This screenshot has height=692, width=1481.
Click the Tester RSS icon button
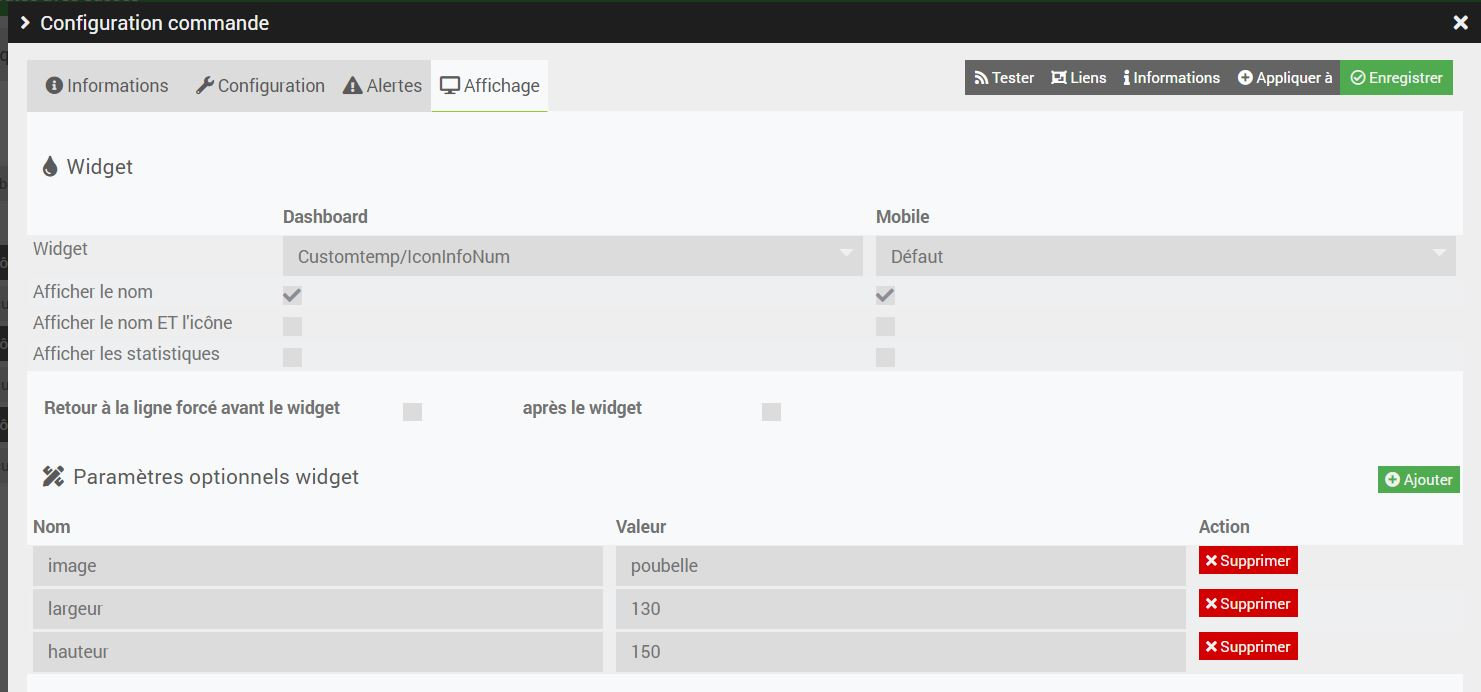pos(1004,78)
